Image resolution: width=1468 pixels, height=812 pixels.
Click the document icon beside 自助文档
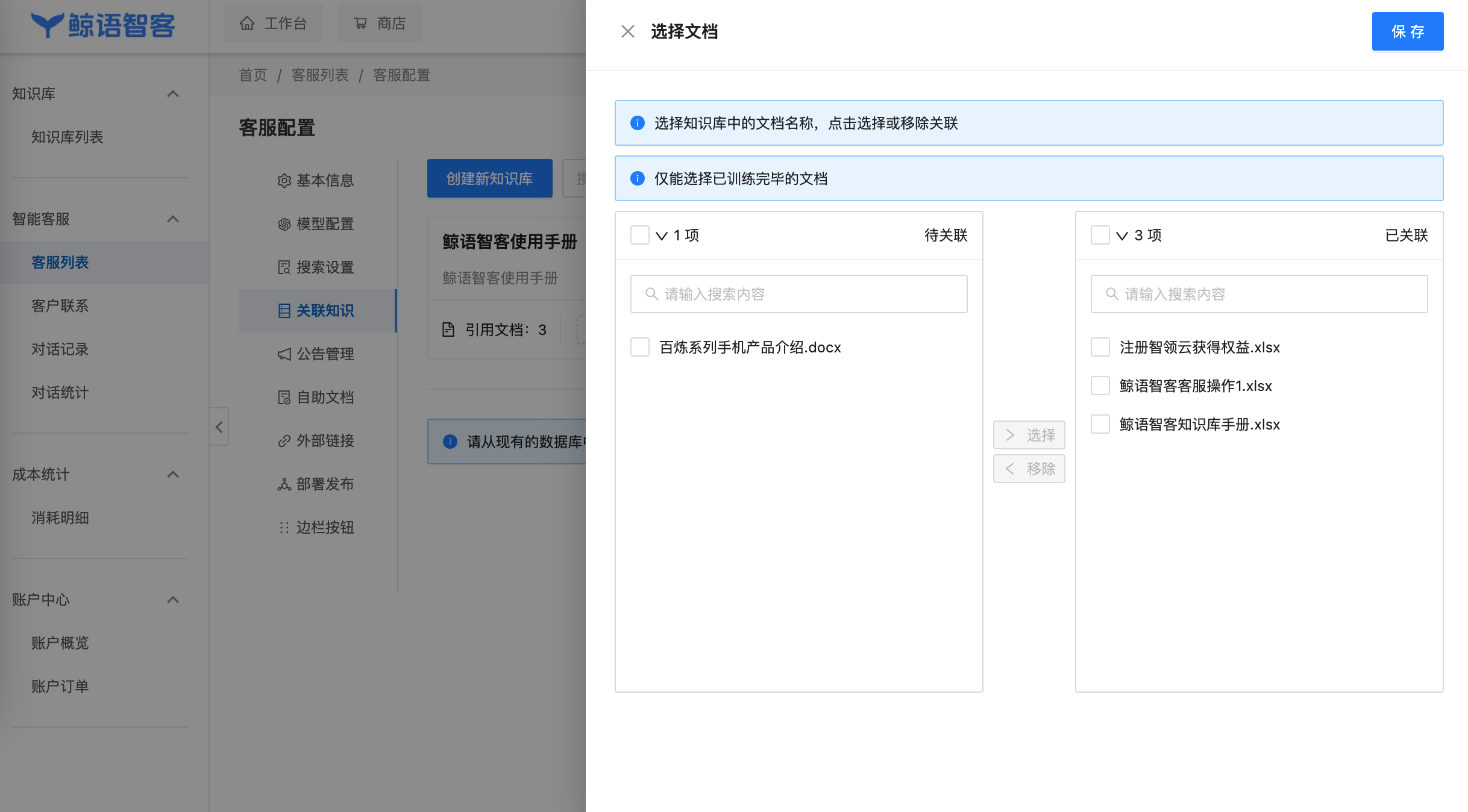pos(284,398)
